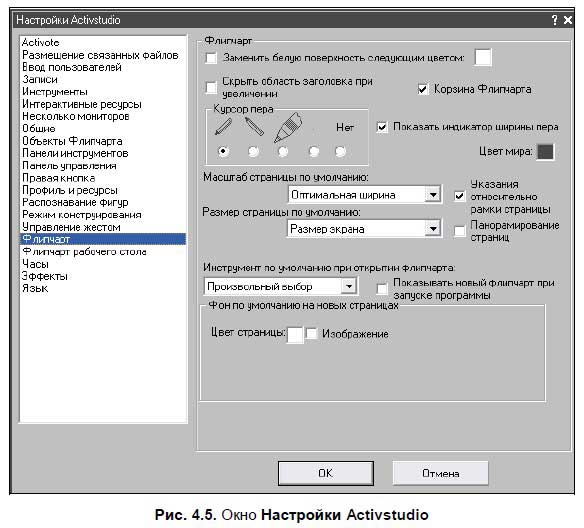Viewport: 584px width, 528px height.
Task: Select the third pen cursor radio button
Action: [283, 151]
